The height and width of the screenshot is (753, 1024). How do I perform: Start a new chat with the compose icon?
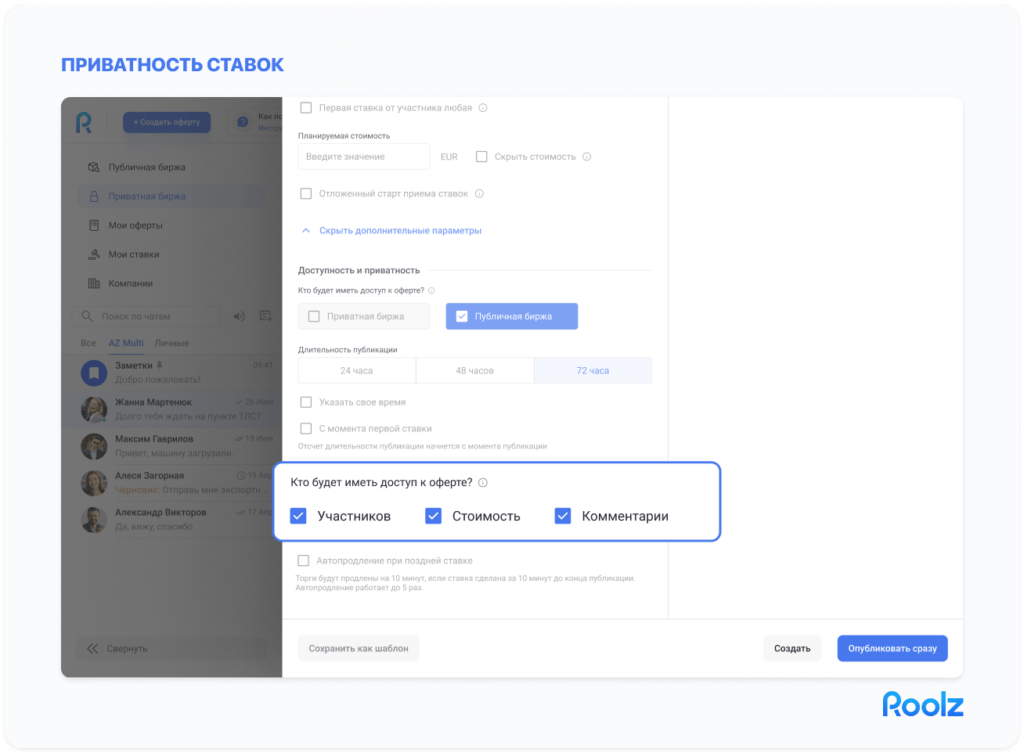(x=264, y=318)
